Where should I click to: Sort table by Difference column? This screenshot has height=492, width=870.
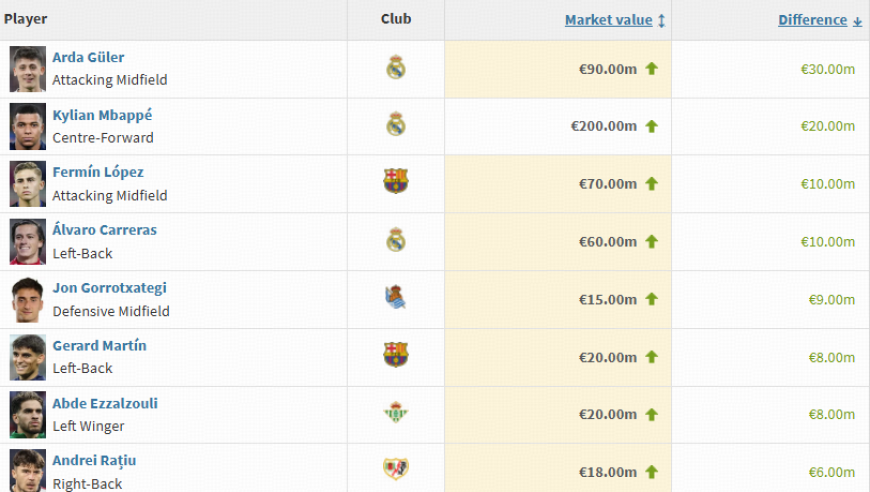coord(812,20)
